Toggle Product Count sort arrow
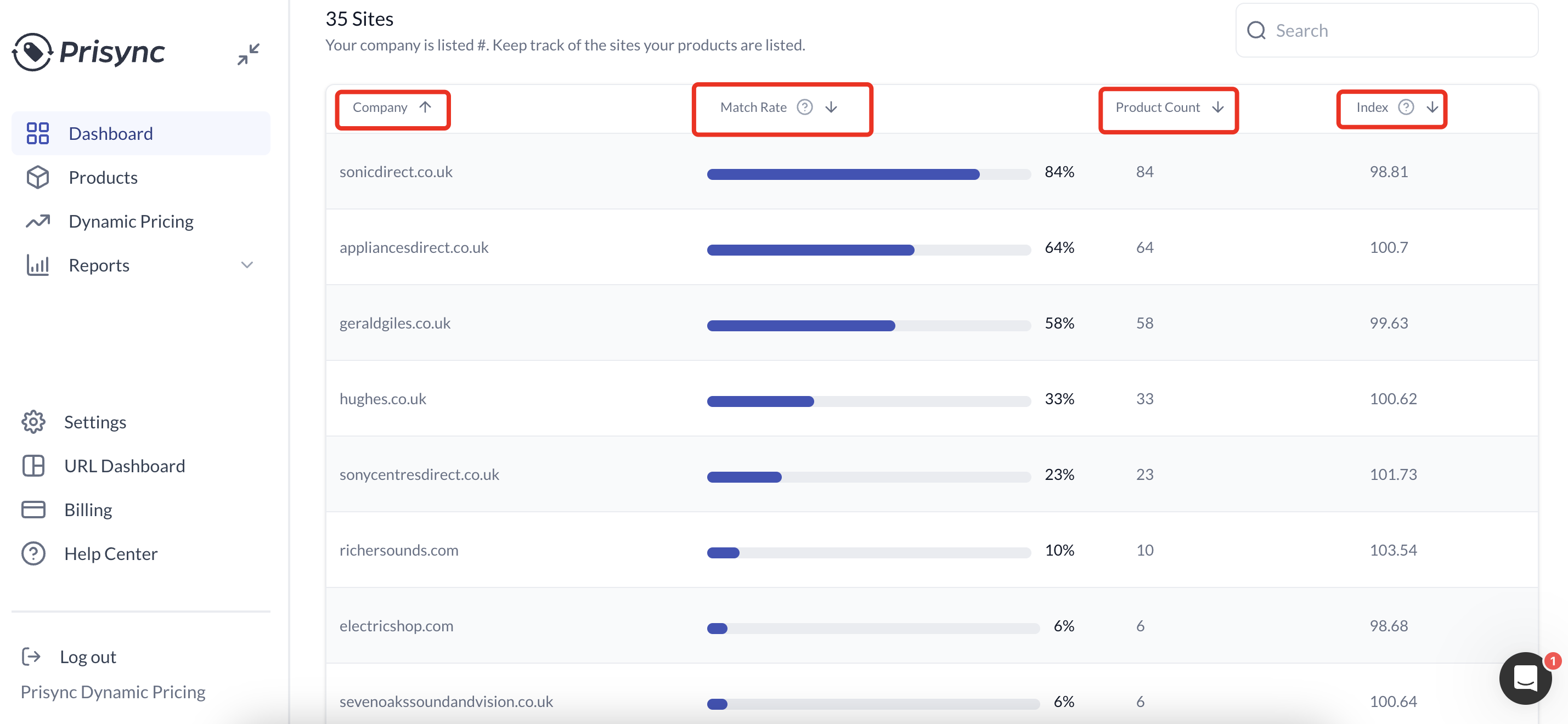This screenshot has height=724, width=1568. tap(1217, 107)
